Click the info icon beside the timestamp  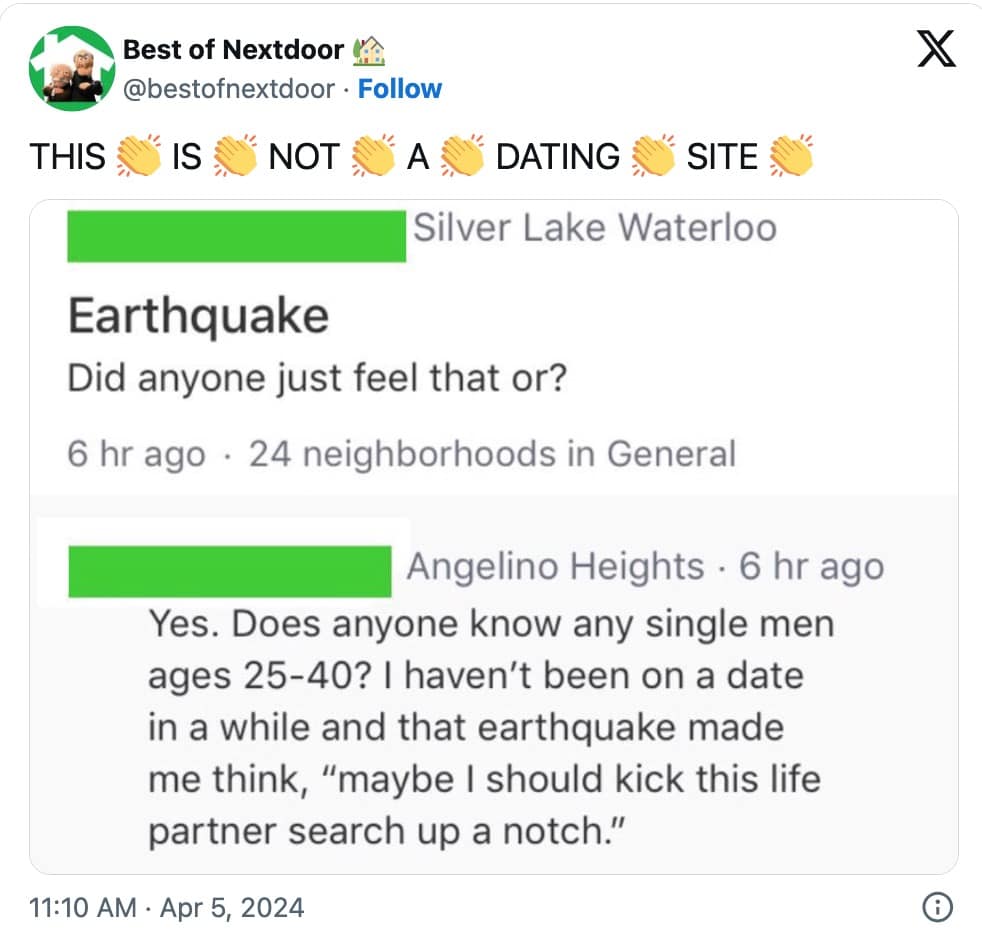click(937, 907)
